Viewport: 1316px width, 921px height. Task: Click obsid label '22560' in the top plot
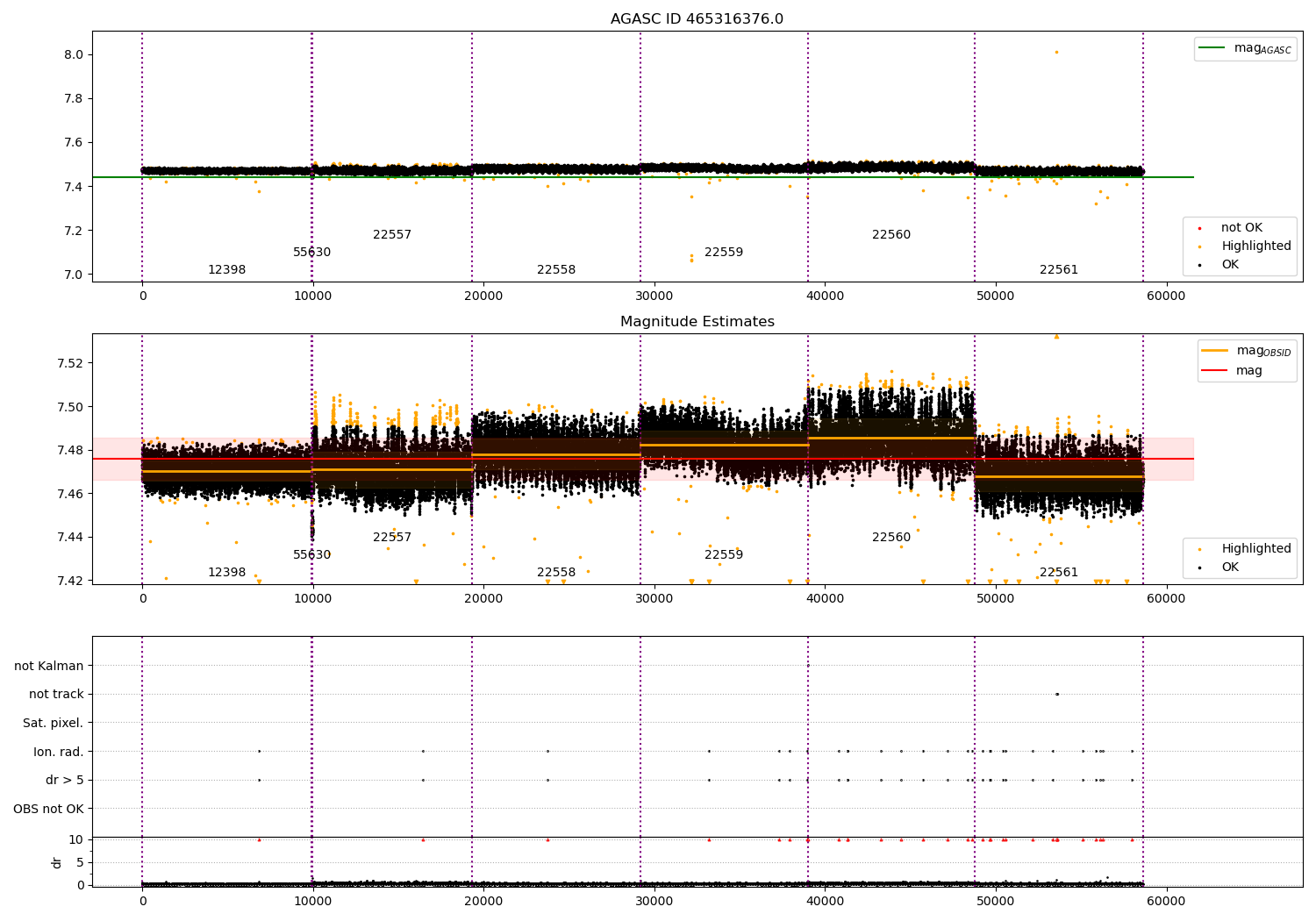[891, 235]
